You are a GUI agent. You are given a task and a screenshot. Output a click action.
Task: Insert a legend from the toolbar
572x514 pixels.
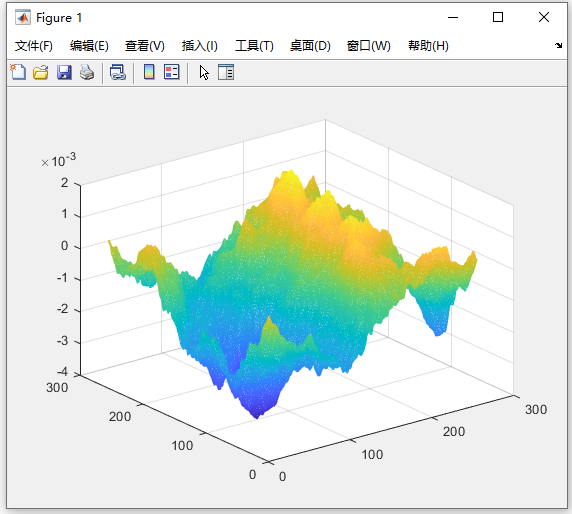171,72
